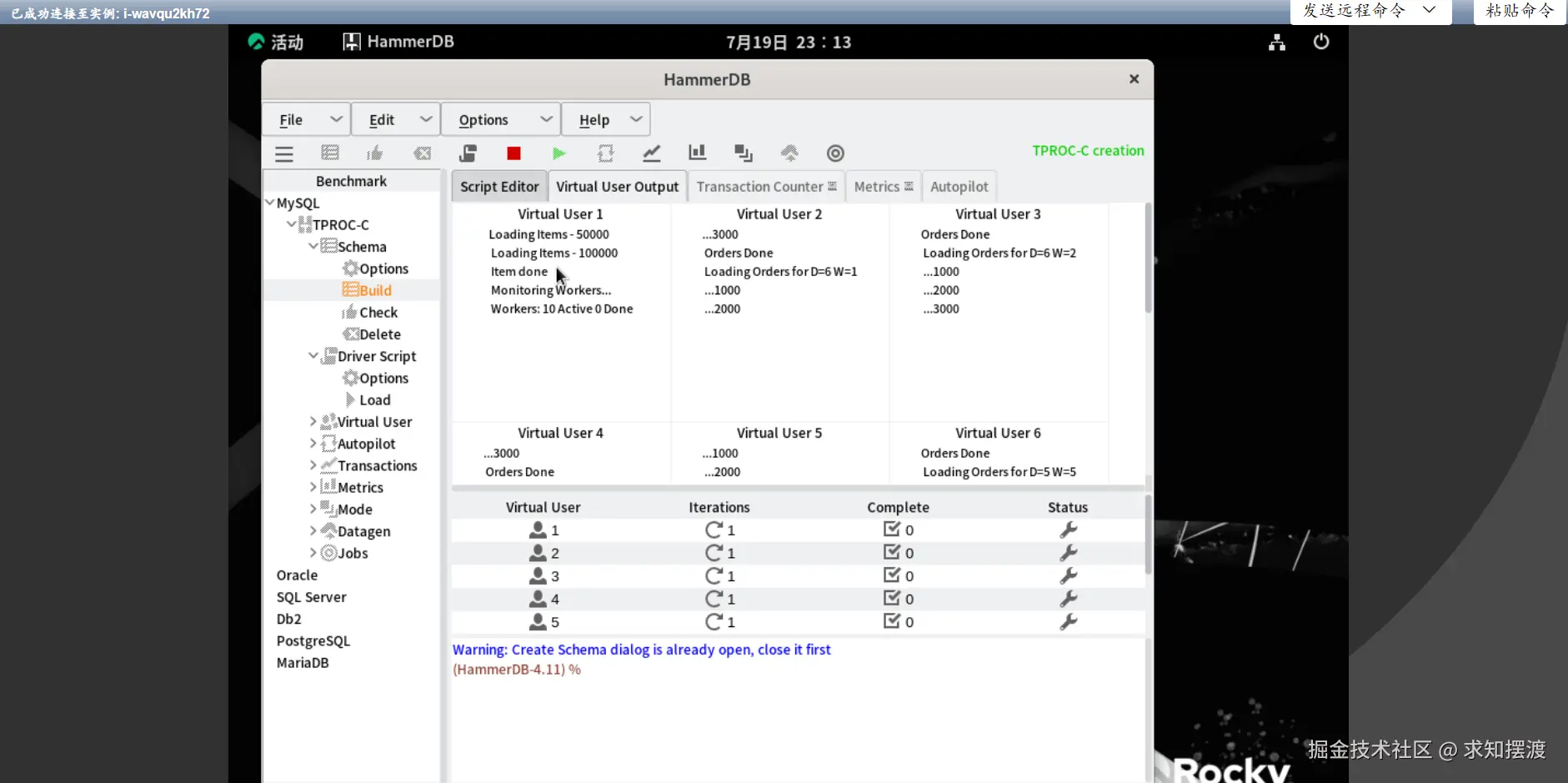The image size is (1568, 783).
Task: Expand the Transactions tree node
Action: click(x=313, y=465)
